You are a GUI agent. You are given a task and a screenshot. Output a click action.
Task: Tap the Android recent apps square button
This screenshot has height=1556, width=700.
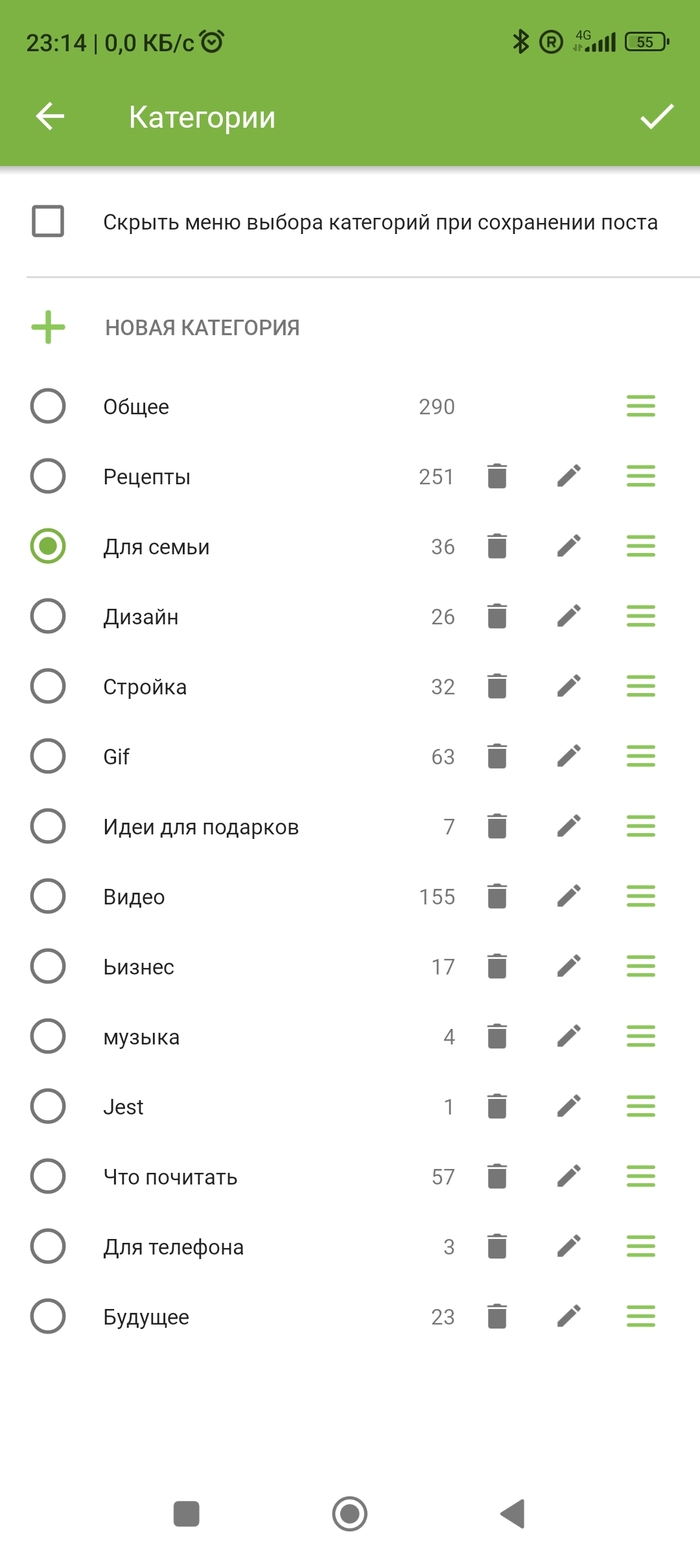186,1514
